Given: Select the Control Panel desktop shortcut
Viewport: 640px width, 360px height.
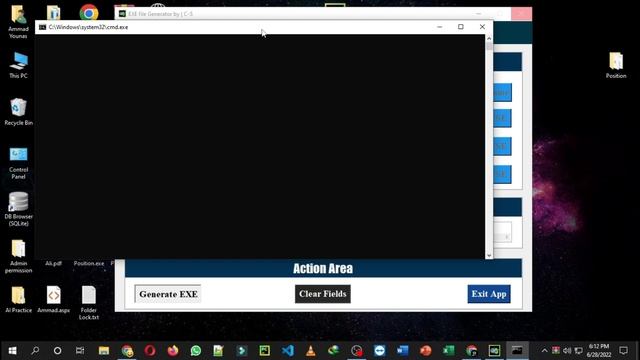Looking at the screenshot, I should tap(18, 163).
